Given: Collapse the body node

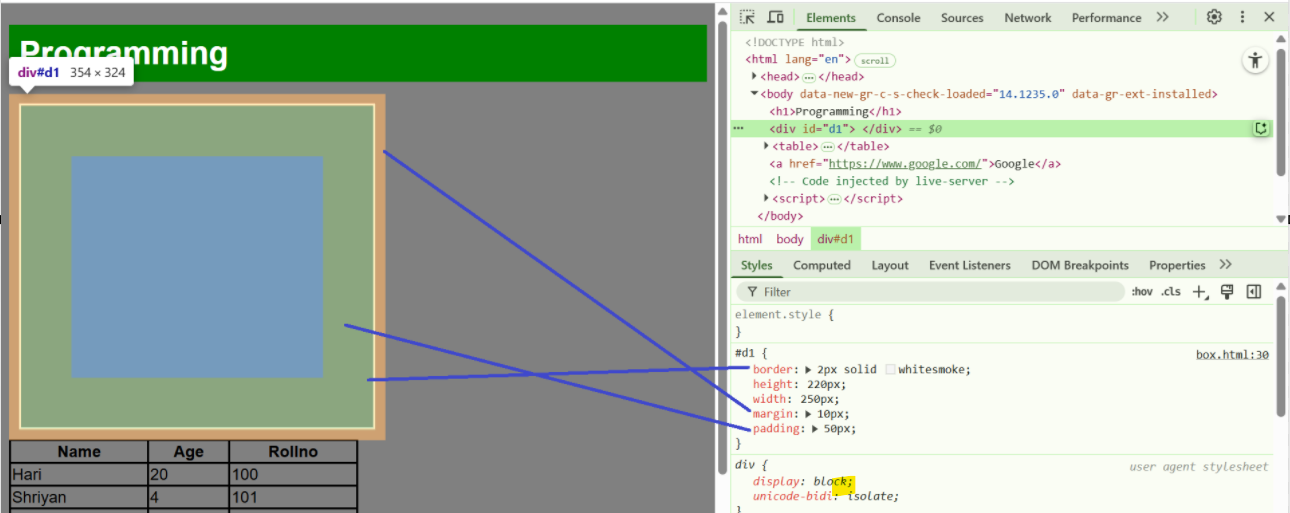Looking at the screenshot, I should [755, 94].
